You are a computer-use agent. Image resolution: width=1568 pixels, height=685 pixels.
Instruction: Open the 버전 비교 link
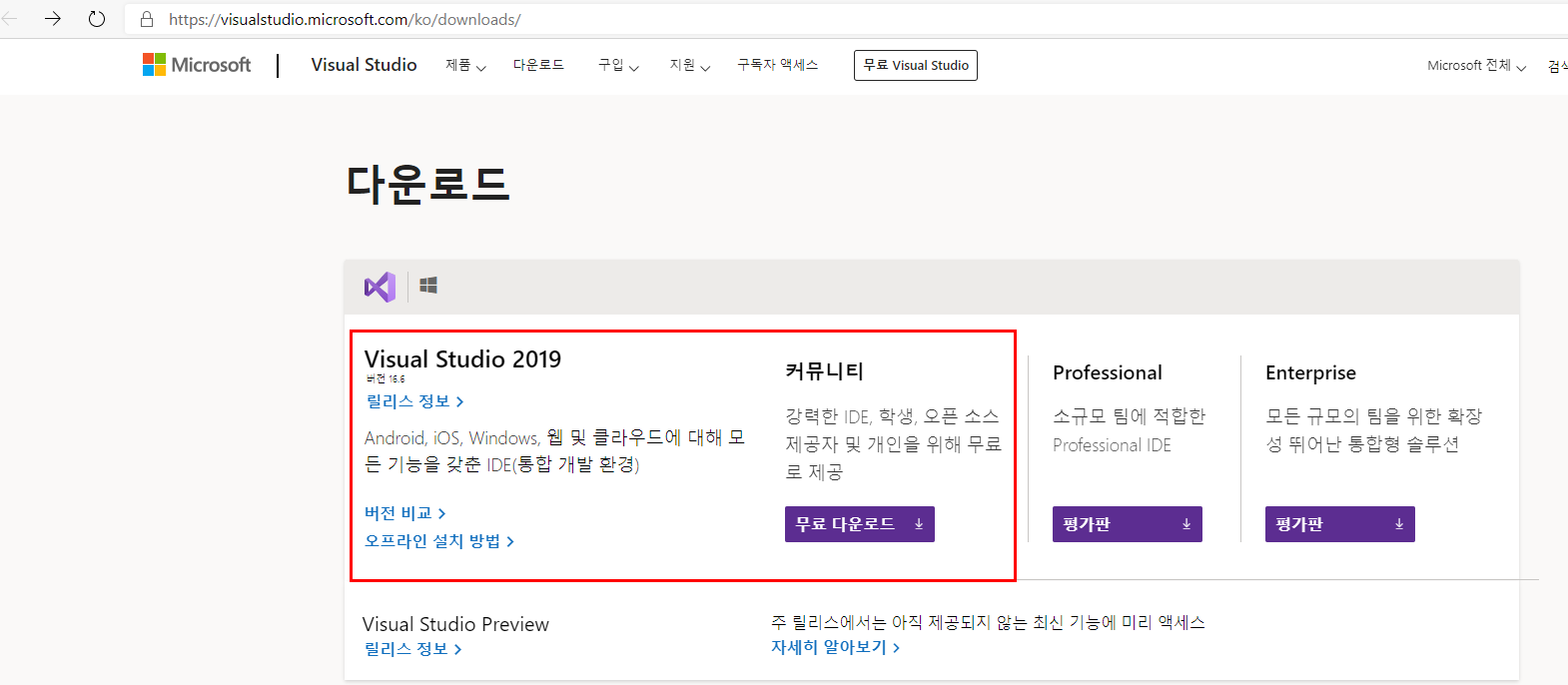point(404,513)
